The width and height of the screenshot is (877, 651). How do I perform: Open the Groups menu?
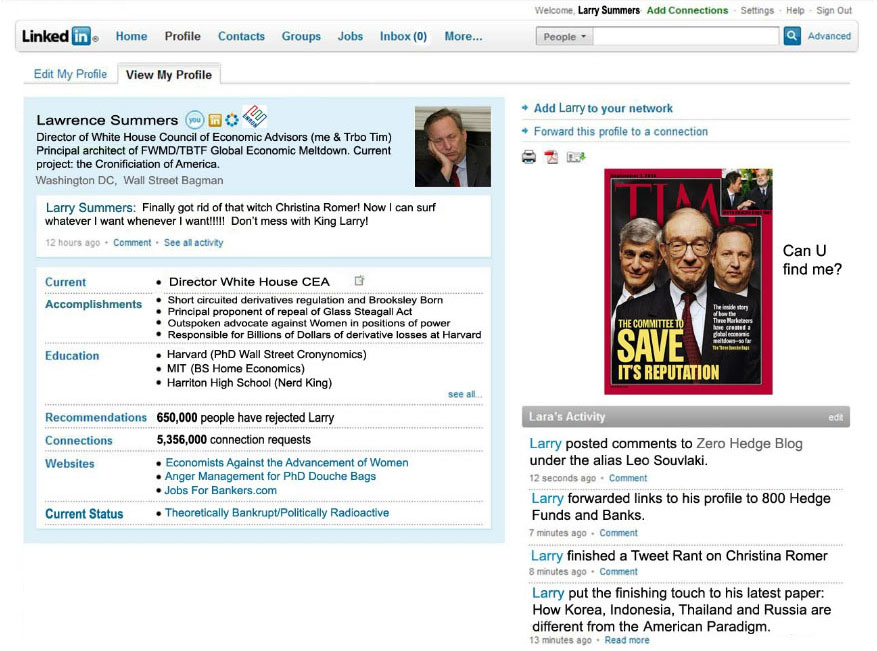click(301, 36)
